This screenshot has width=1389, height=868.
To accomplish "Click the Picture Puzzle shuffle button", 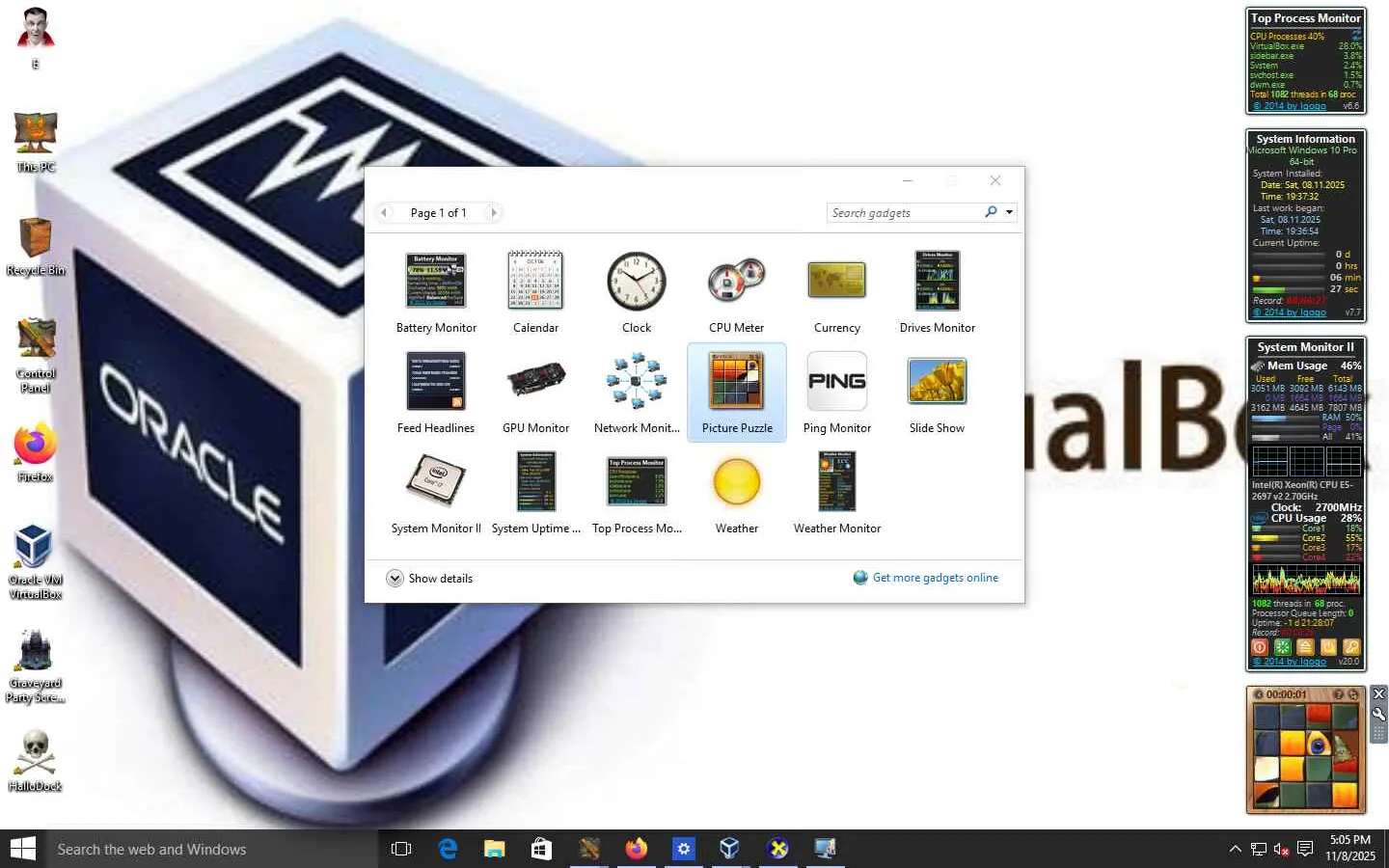I will 1353,694.
